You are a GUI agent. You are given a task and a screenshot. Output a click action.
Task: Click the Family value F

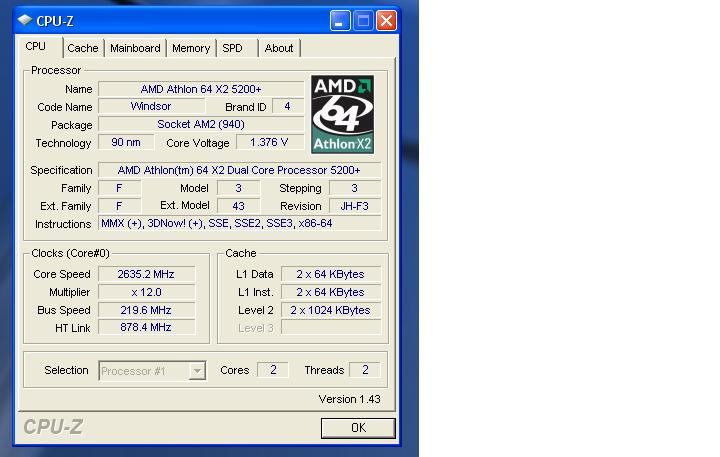[119, 188]
